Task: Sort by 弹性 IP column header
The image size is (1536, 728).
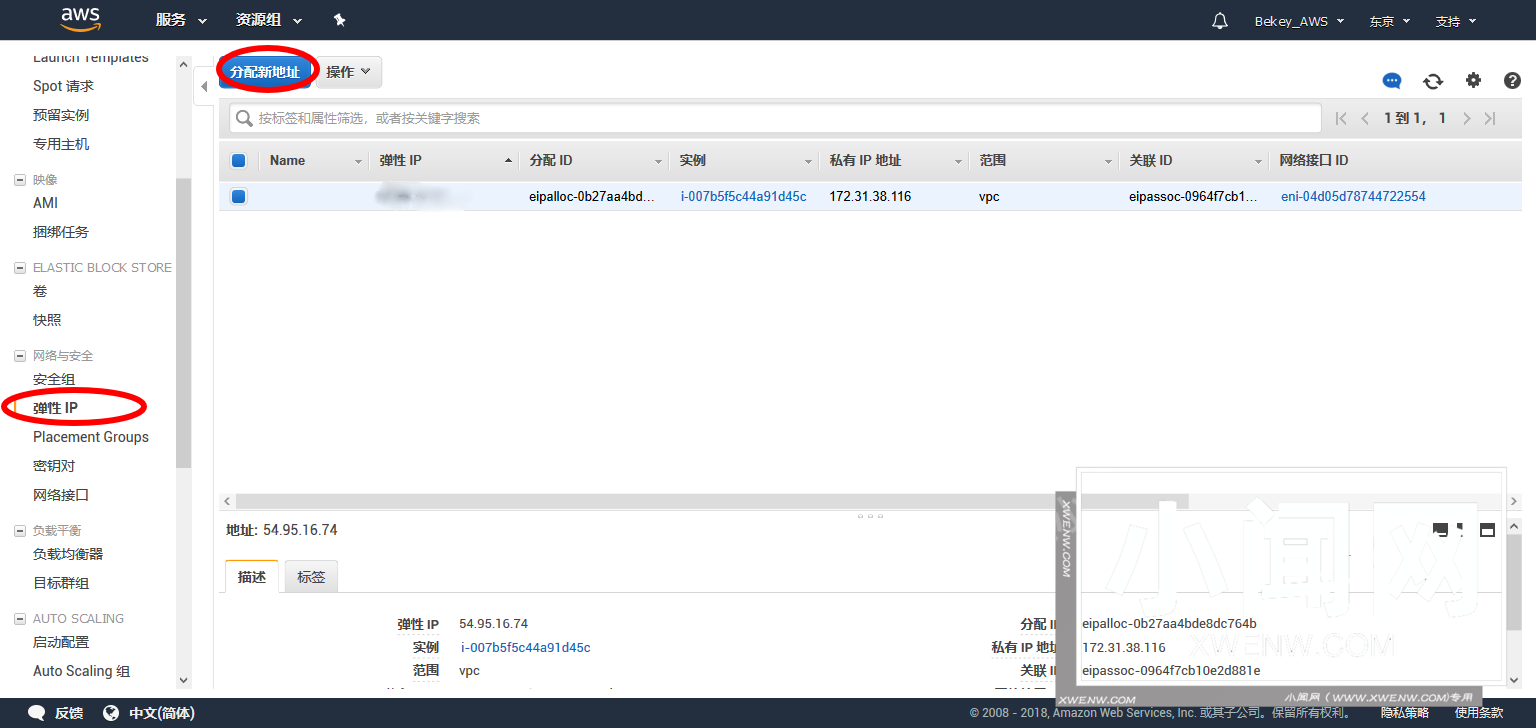Action: point(443,160)
